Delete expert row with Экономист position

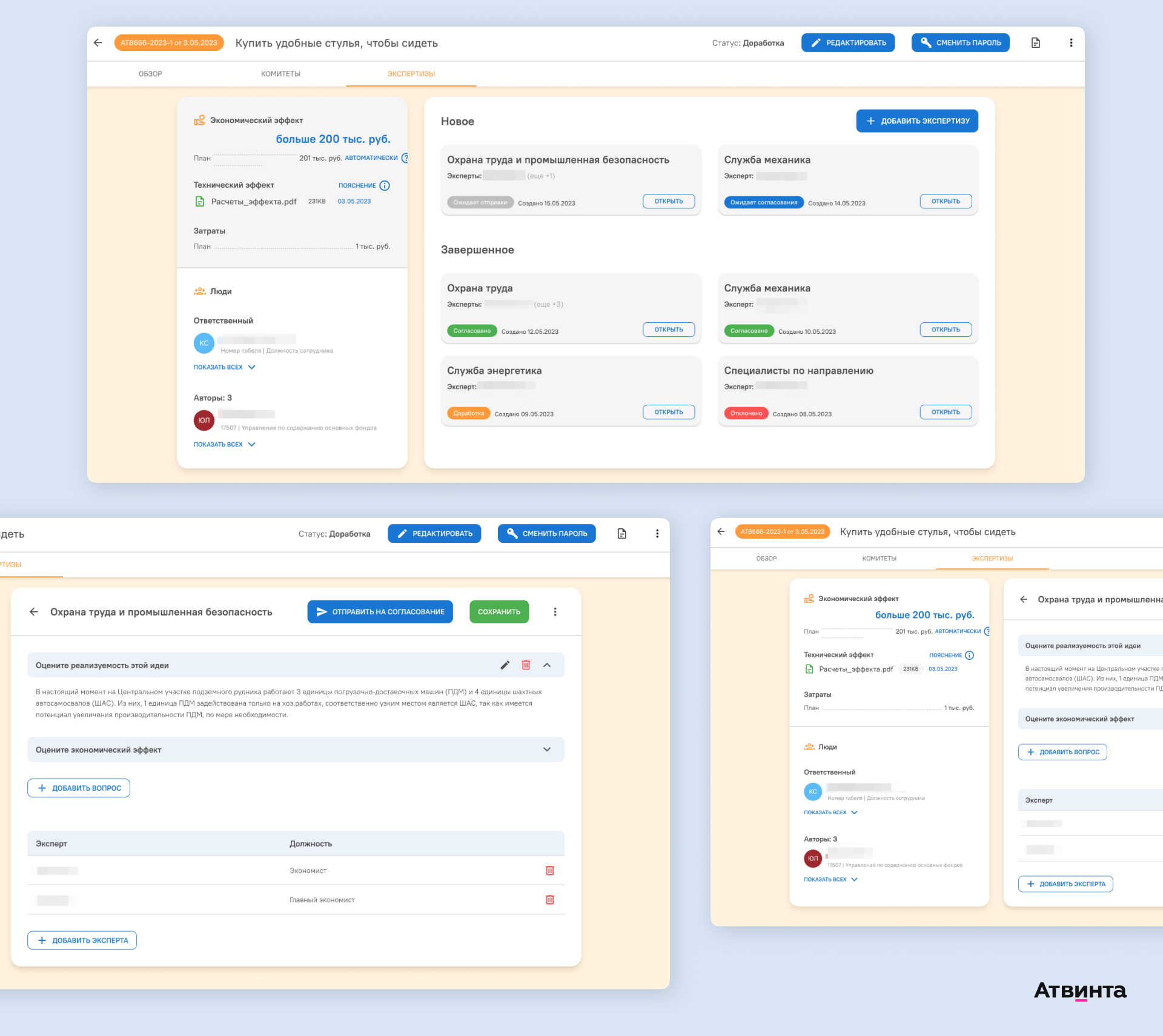pyautogui.click(x=550, y=871)
